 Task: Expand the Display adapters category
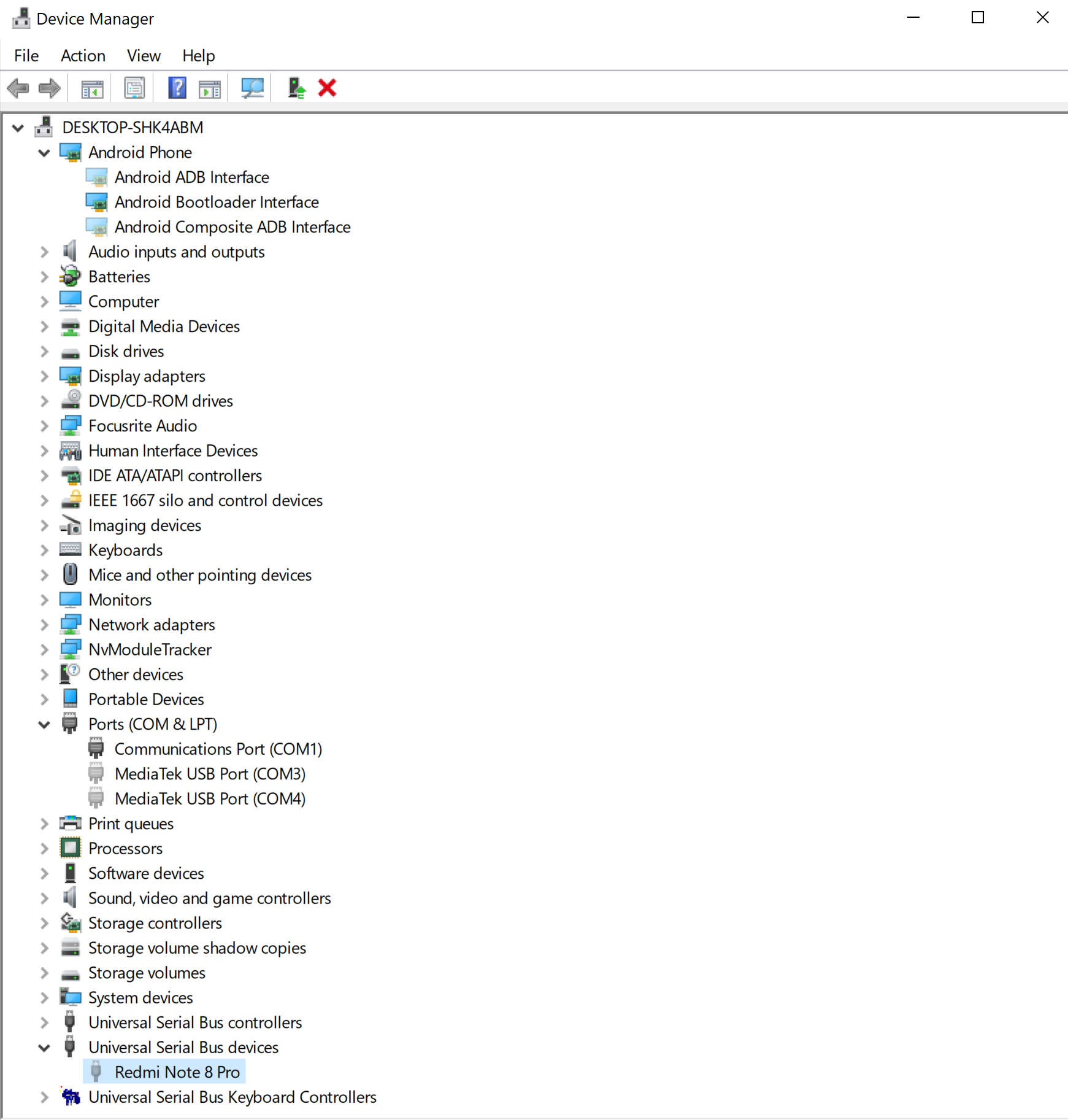[x=44, y=377]
